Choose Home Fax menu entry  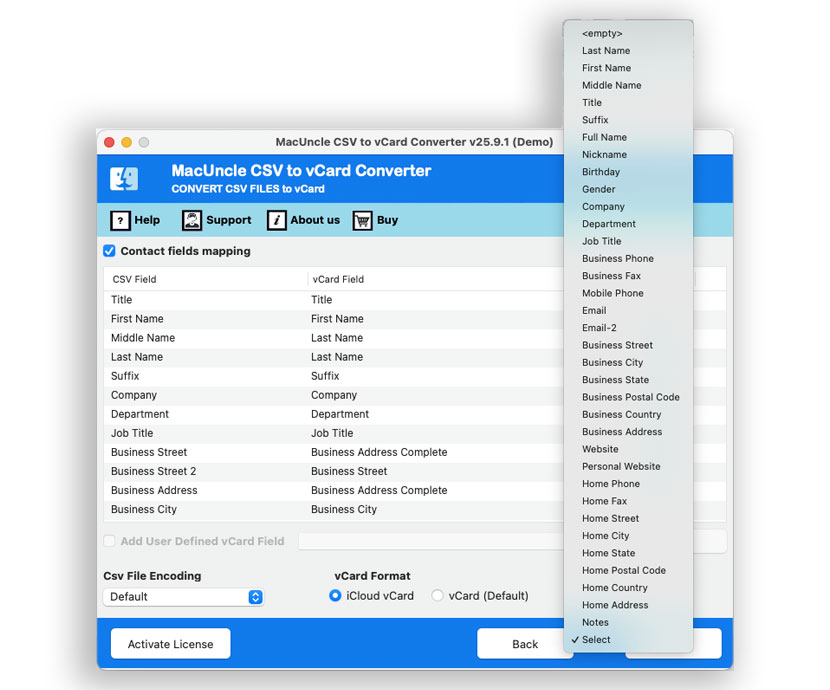628,501
